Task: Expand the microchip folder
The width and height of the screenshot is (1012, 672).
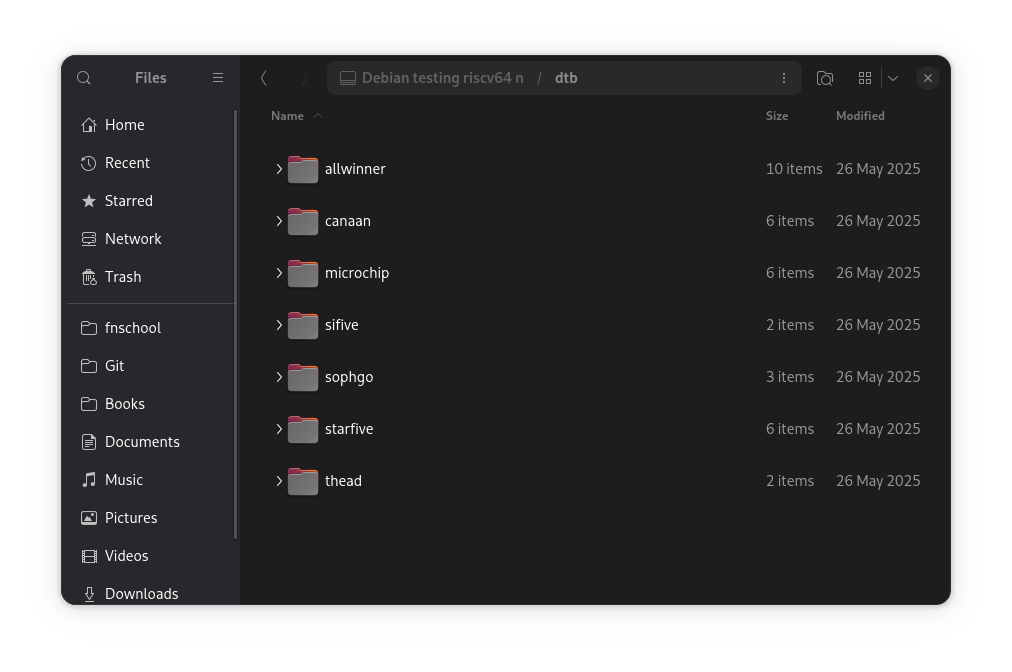Action: [279, 273]
